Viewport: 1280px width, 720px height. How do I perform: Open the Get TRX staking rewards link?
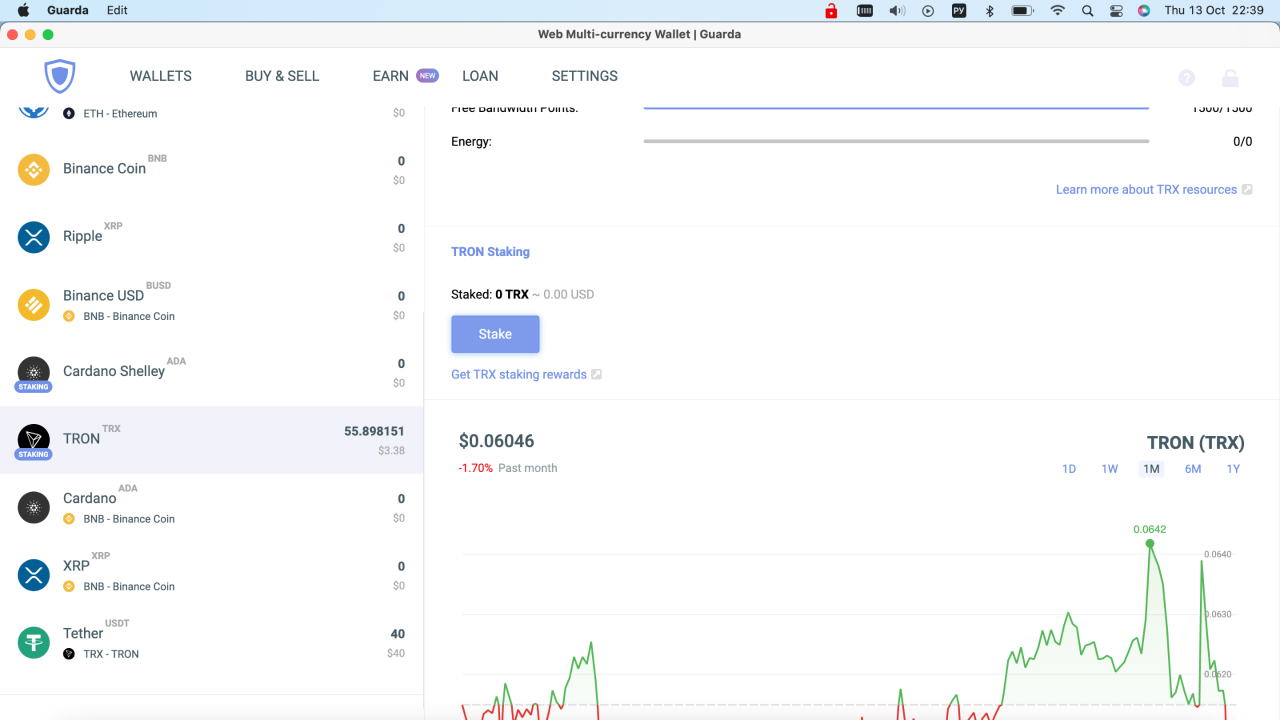518,374
